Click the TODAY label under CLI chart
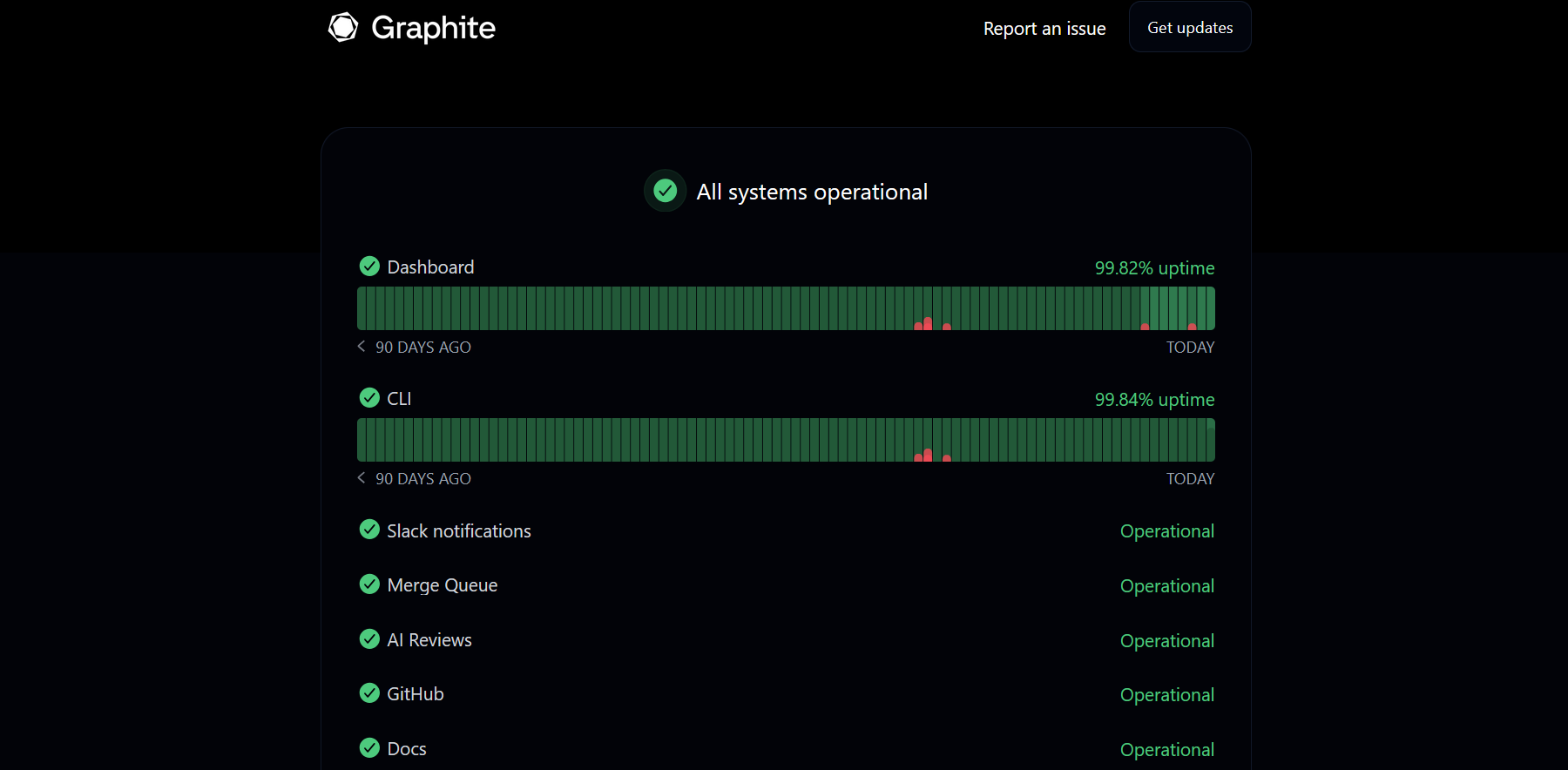Viewport: 1568px width, 770px height. (1190, 479)
